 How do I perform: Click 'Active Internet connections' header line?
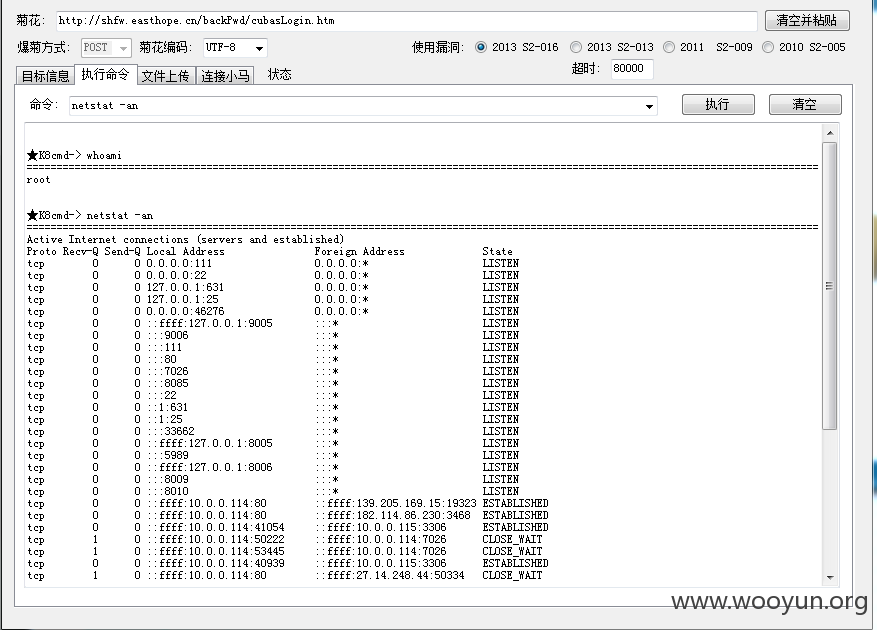pyautogui.click(x=185, y=239)
